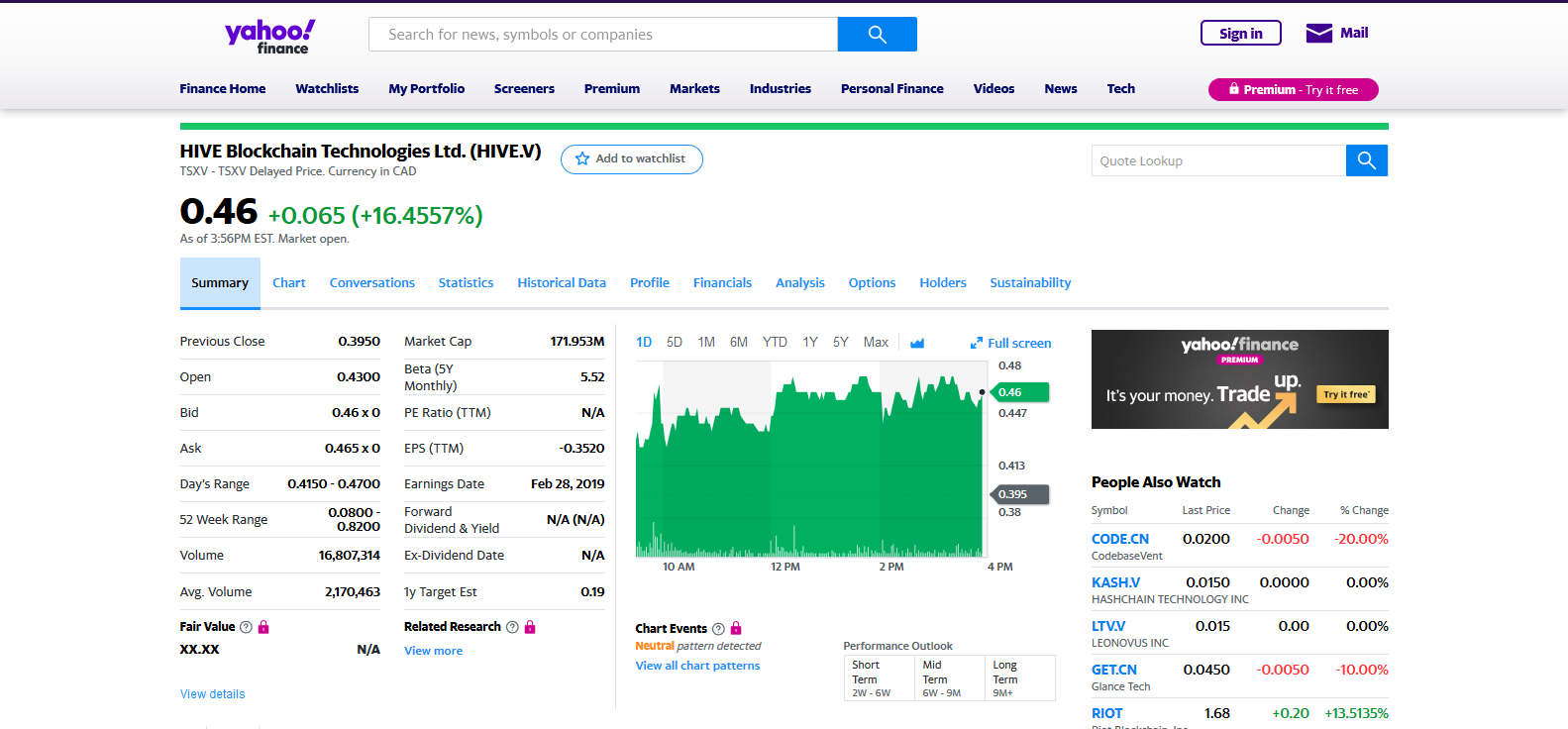
Task: Open Mail via the envelope icon
Action: [1318, 34]
